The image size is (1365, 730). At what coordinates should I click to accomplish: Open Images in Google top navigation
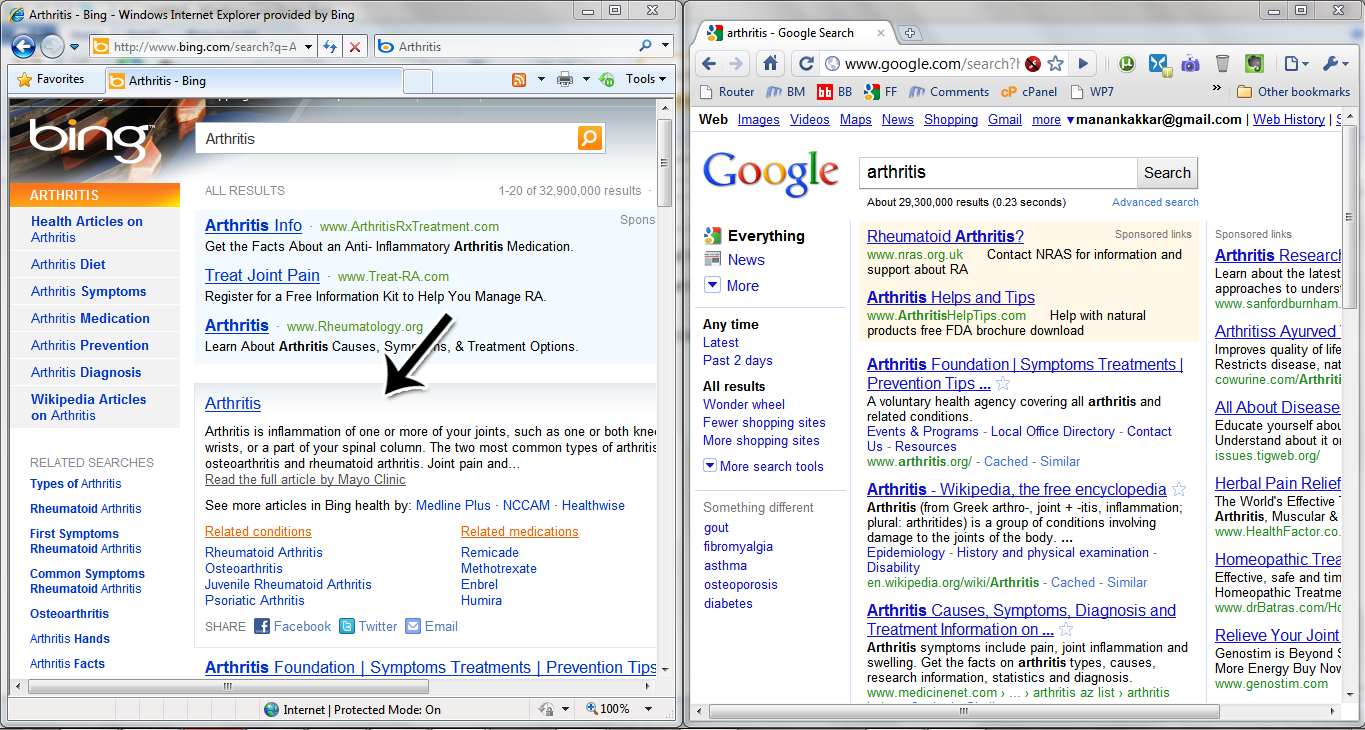pos(758,119)
